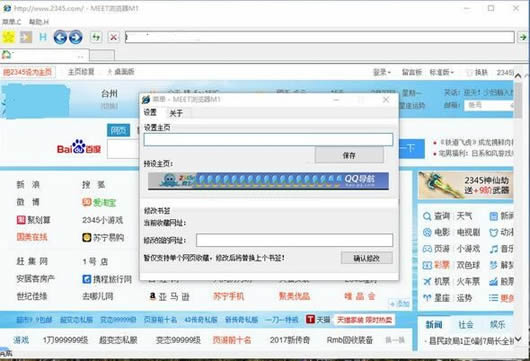Click the 爱淘宝 icon link
The image size is (530, 361).
[x=99, y=202]
